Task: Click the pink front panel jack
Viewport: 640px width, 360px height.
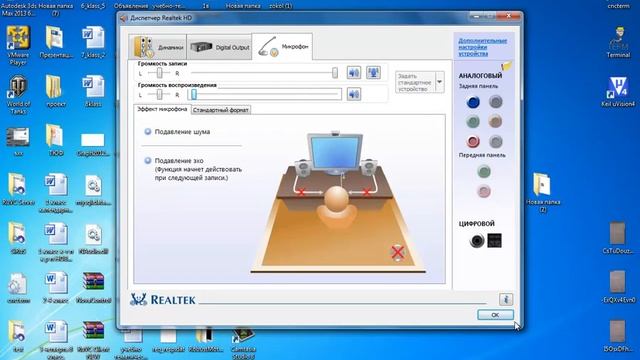Action: pyautogui.click(x=484, y=191)
